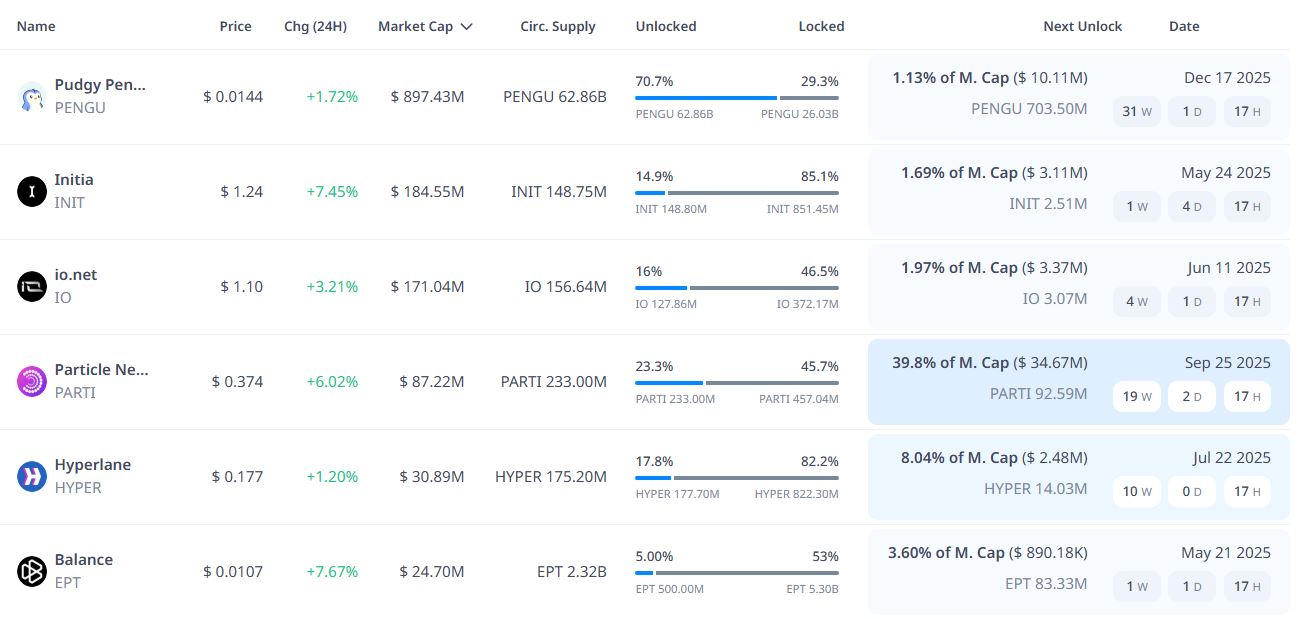Click the io.net token logo
Viewport: 1298px width, 619px height.
(x=32, y=286)
